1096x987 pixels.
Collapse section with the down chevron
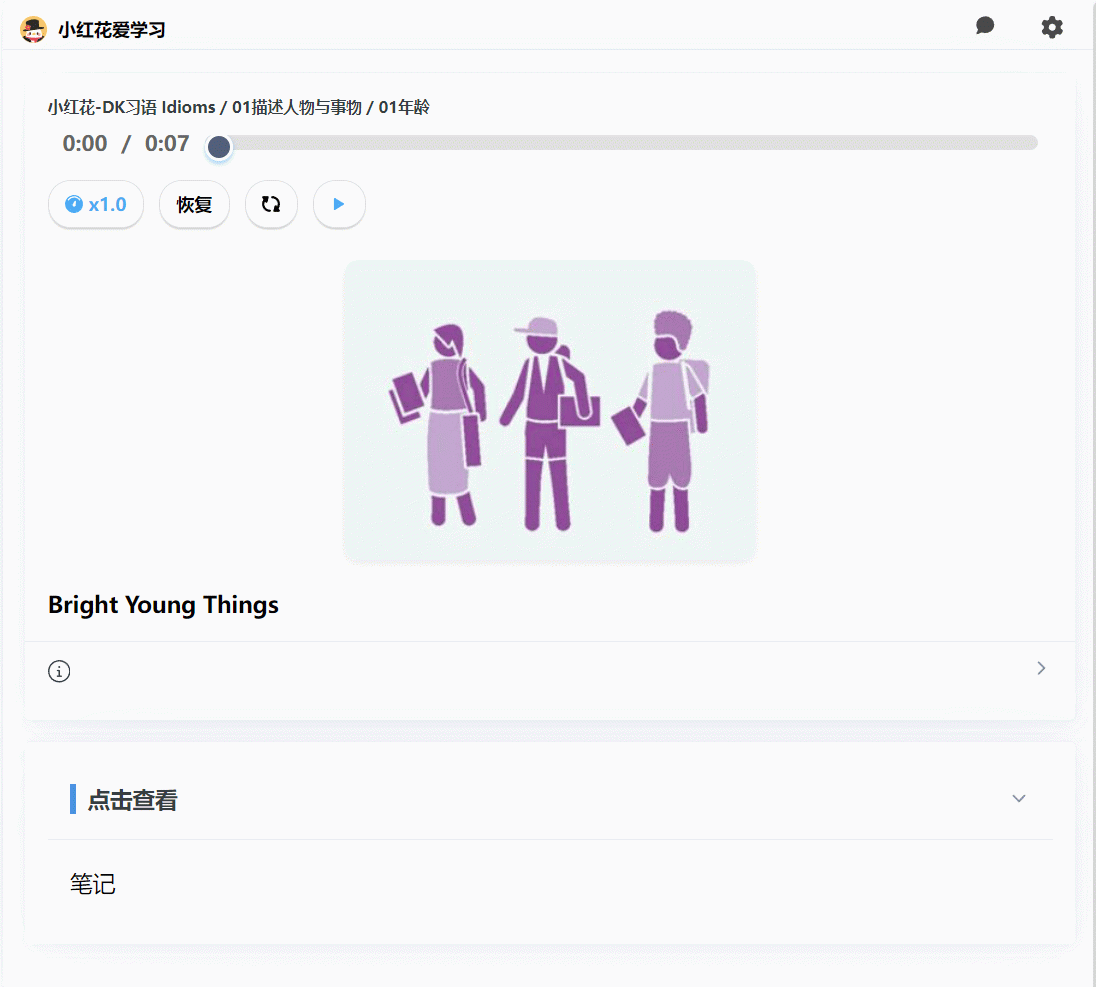pos(1019,798)
